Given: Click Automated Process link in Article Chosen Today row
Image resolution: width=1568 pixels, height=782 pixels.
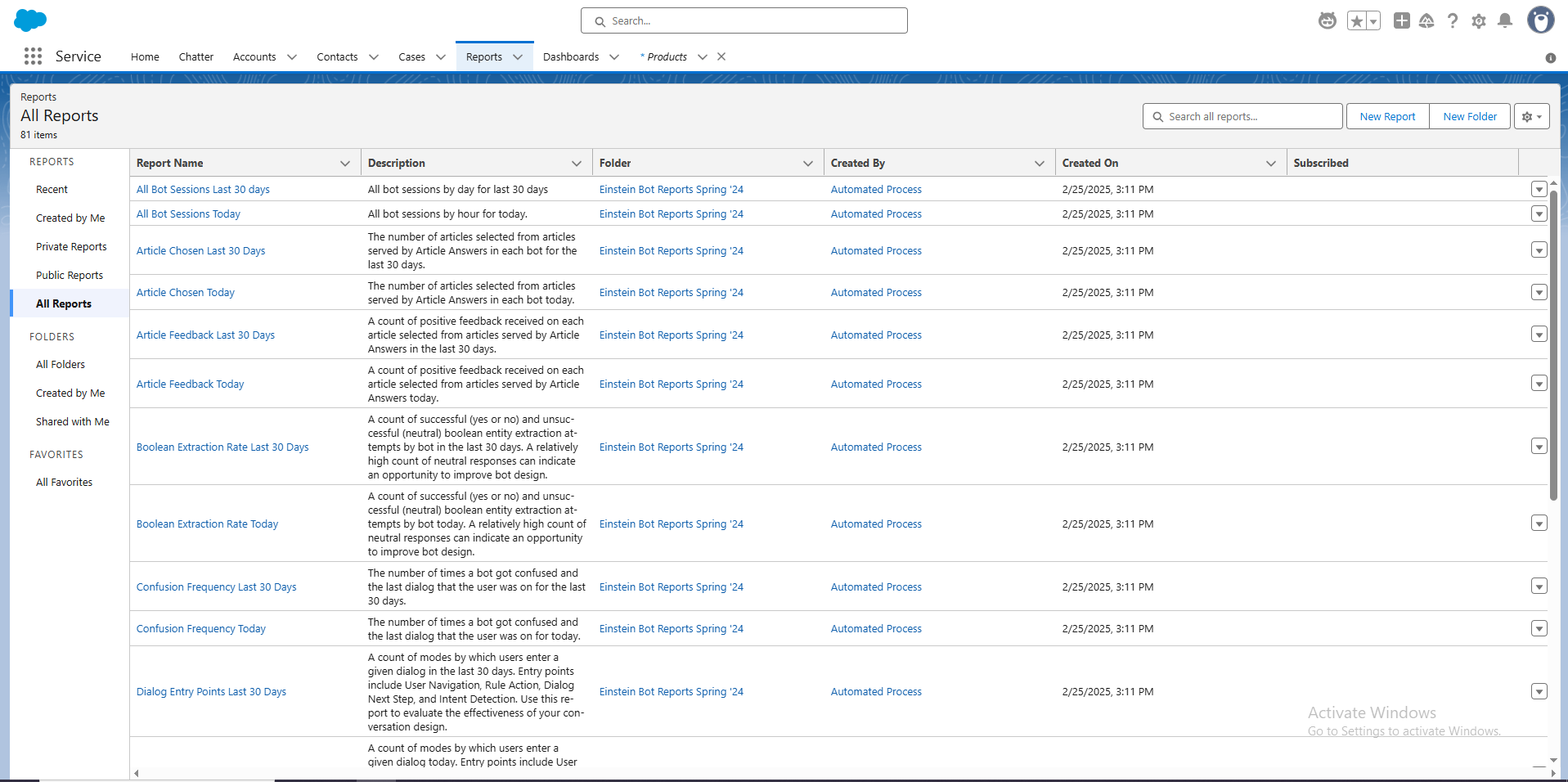Looking at the screenshot, I should pyautogui.click(x=876, y=292).
